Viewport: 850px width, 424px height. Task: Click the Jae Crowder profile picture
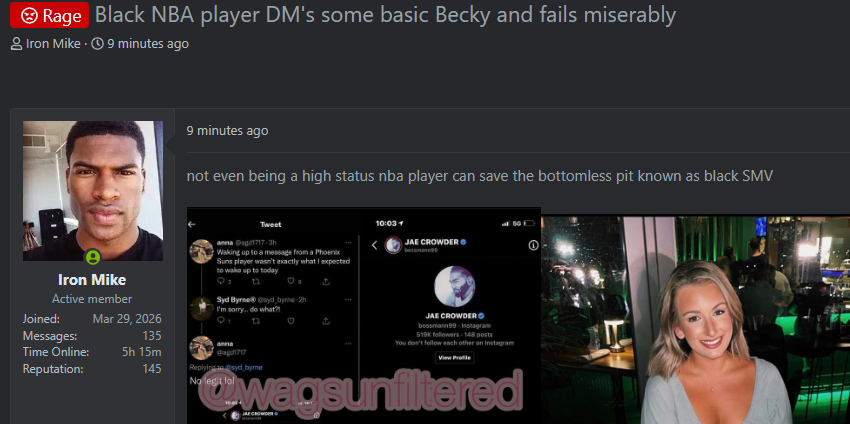455,286
